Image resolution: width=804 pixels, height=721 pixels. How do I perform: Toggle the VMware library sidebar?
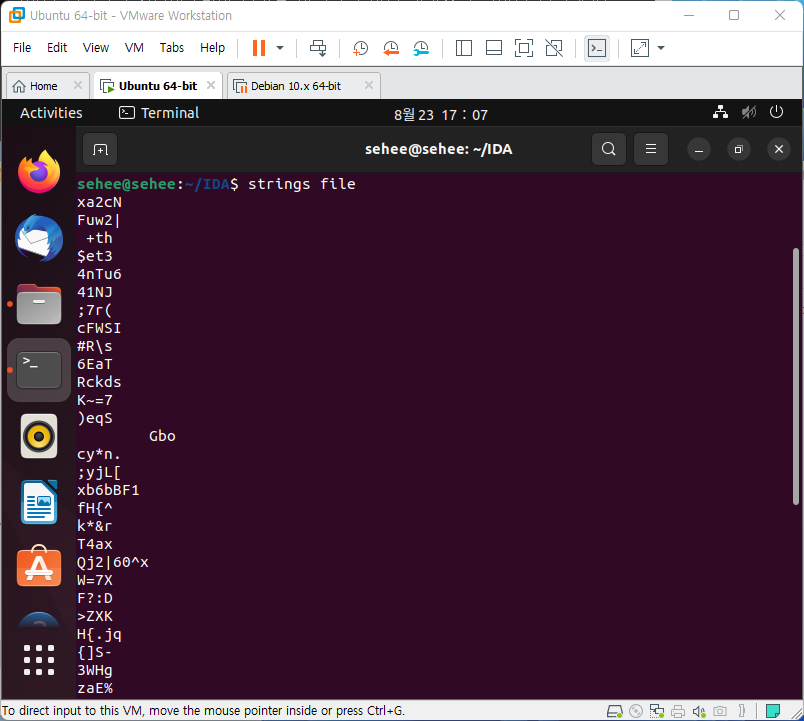[464, 48]
